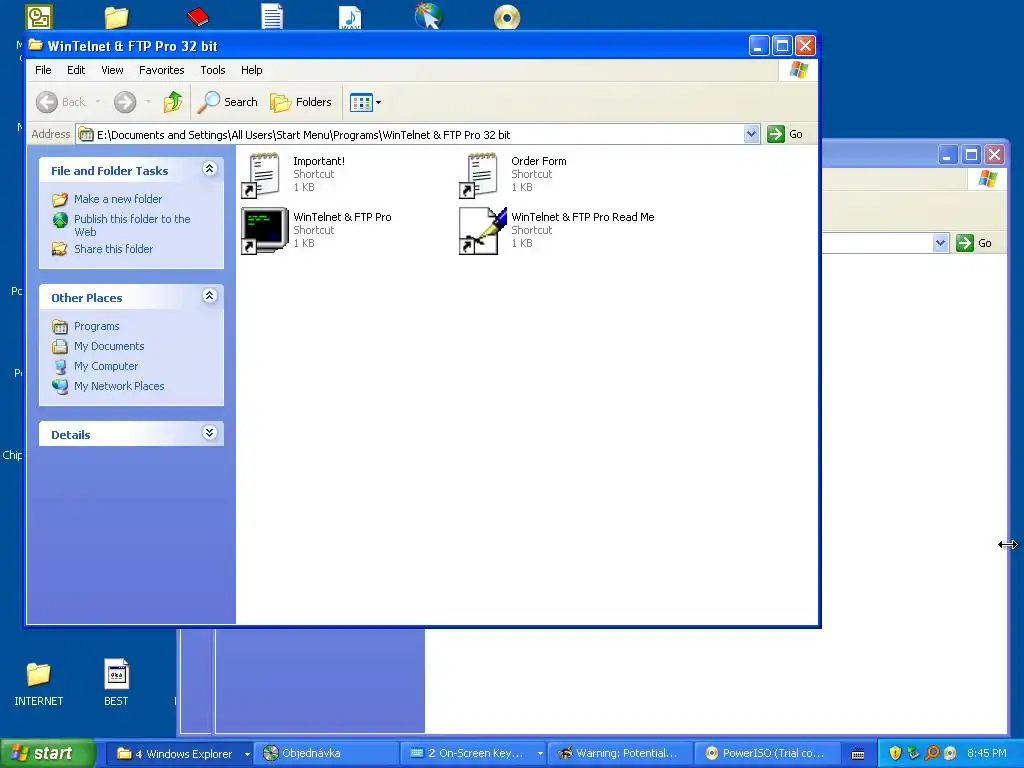Viewport: 1024px width, 768px height.
Task: Click Publish this folder to the Web
Action: pos(132,225)
